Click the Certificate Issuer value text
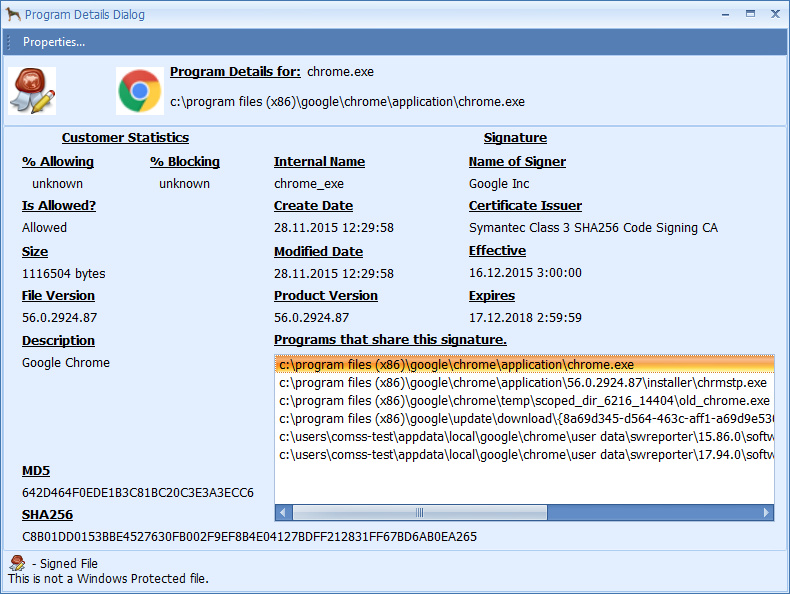This screenshot has width=790, height=594. click(x=593, y=228)
